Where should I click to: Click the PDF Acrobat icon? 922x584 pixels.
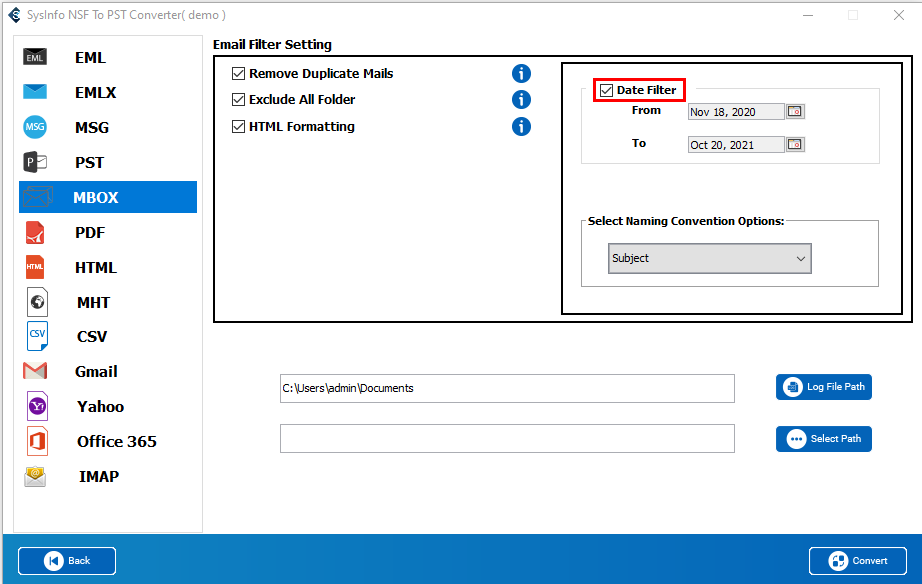pos(35,232)
